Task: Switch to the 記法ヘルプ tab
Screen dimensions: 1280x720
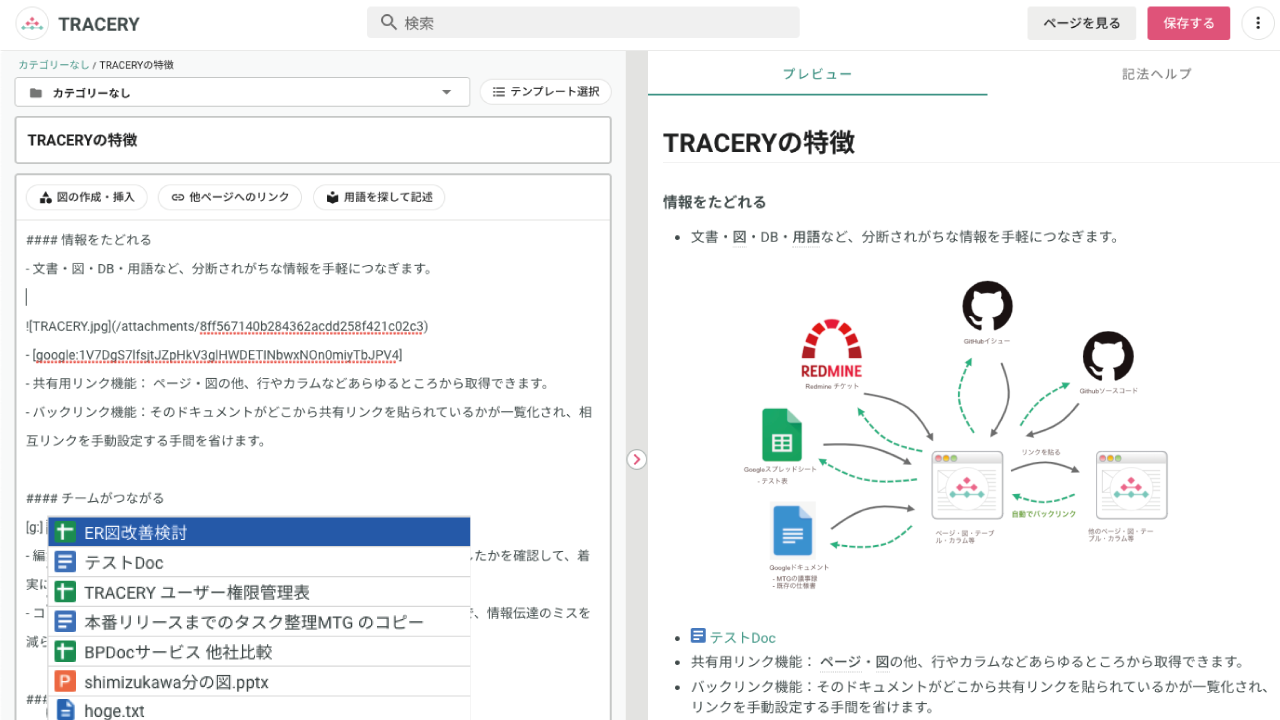Action: tap(1156, 74)
